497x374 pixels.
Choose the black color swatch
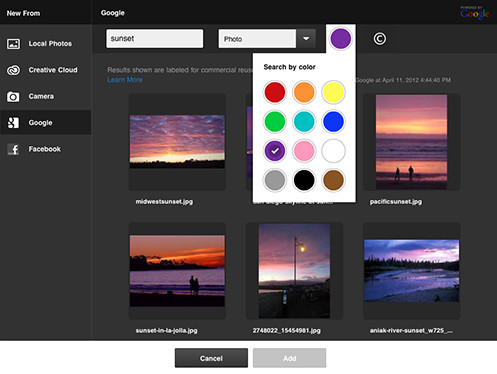coord(304,180)
